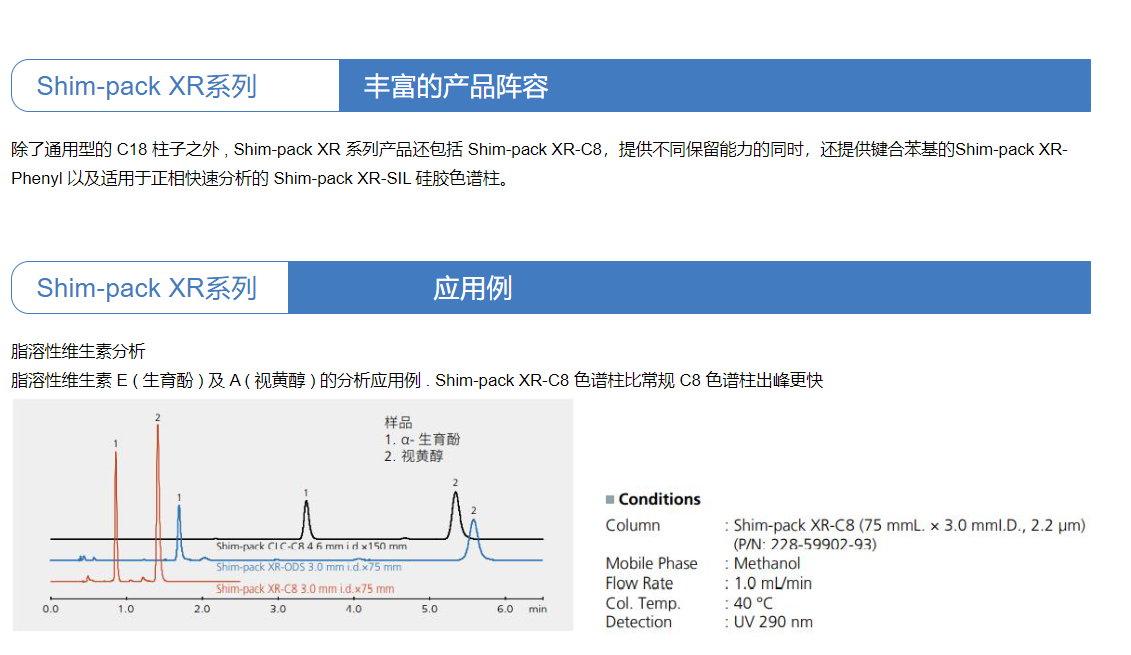Viewport: 1131px width, 655px height.
Task: Click the gray square bullet beside Conditions
Action: pos(610,500)
